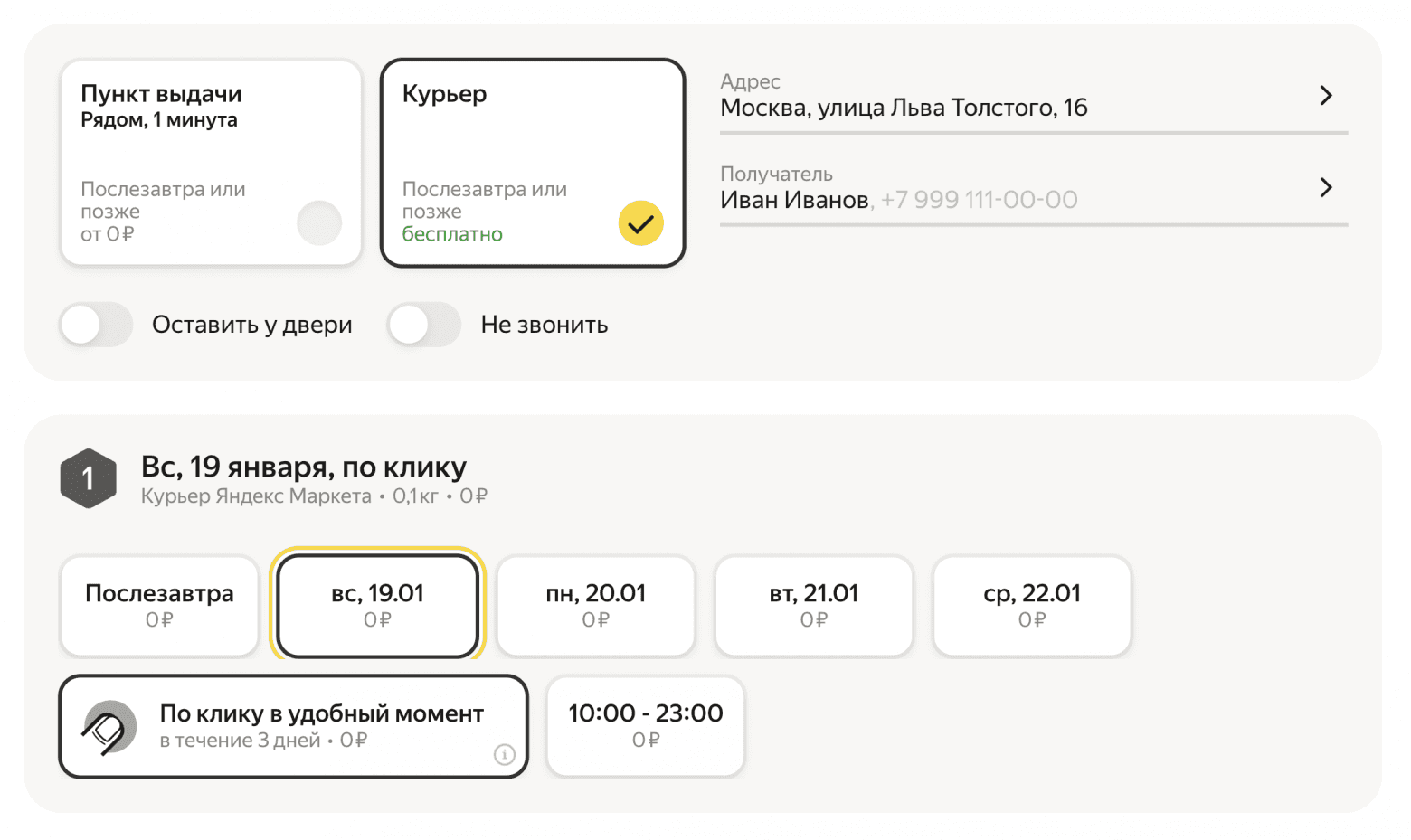Expand the Получатель row chevron

pyautogui.click(x=1325, y=188)
